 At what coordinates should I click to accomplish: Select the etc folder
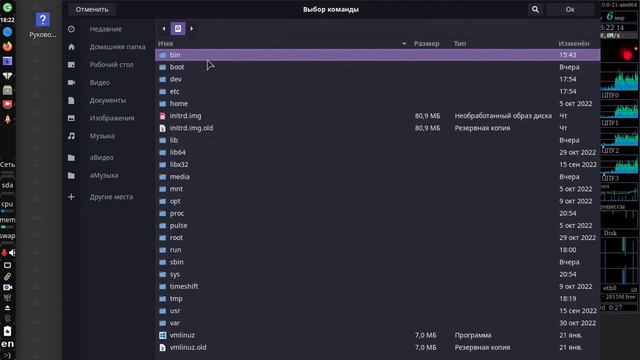(378, 91)
